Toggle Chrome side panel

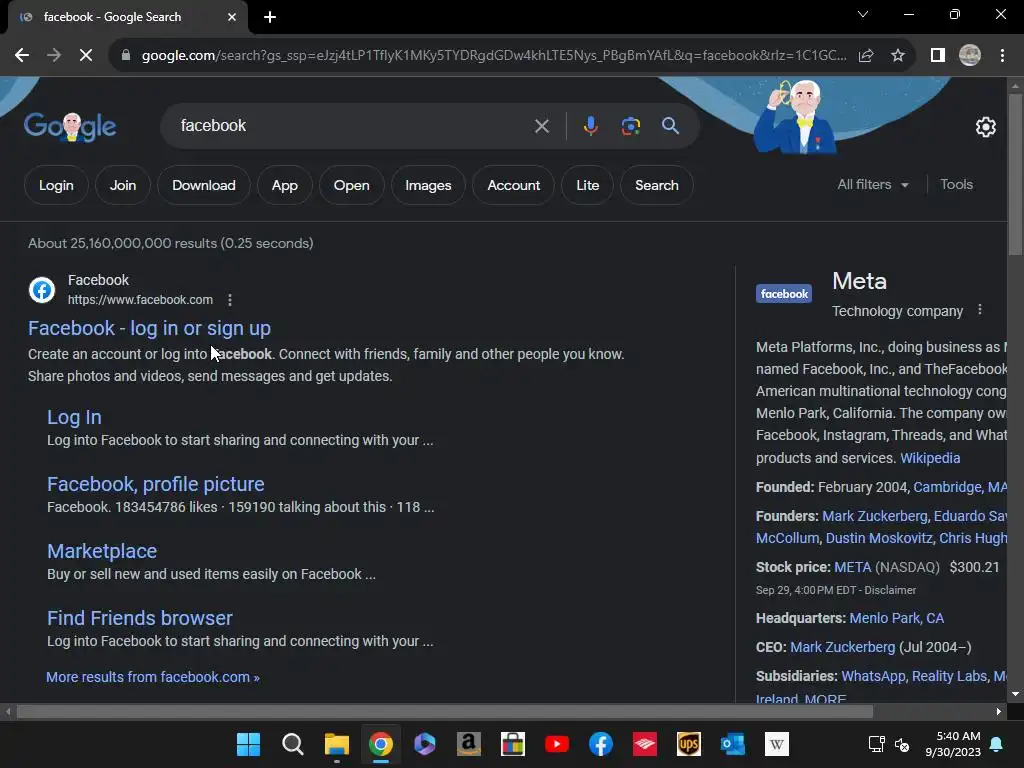938,56
